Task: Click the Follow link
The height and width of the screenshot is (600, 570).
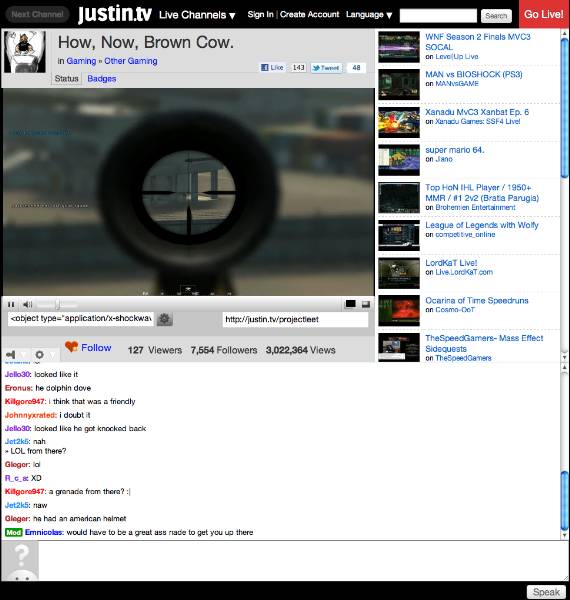Action: pos(96,347)
